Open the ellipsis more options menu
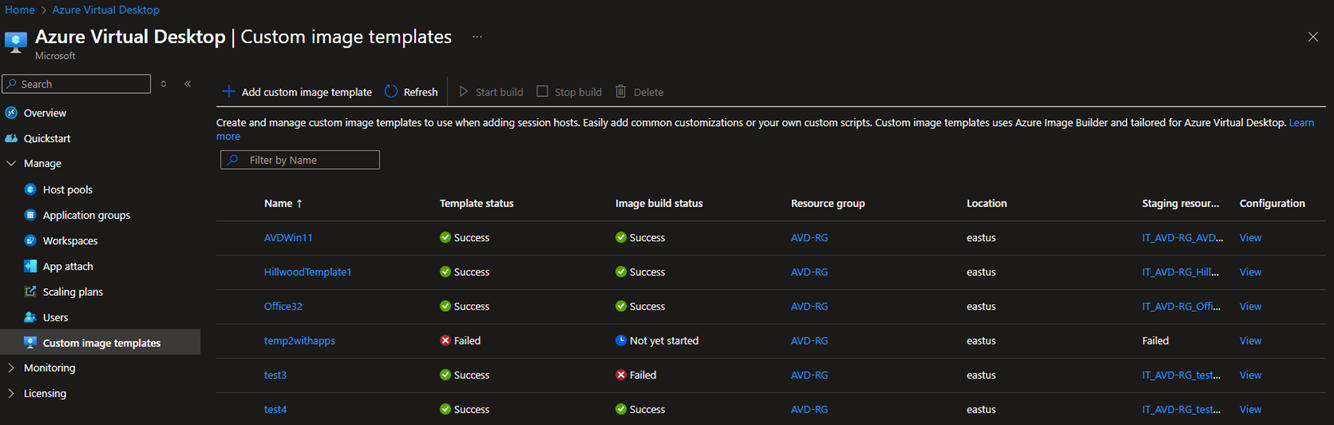 [x=477, y=37]
